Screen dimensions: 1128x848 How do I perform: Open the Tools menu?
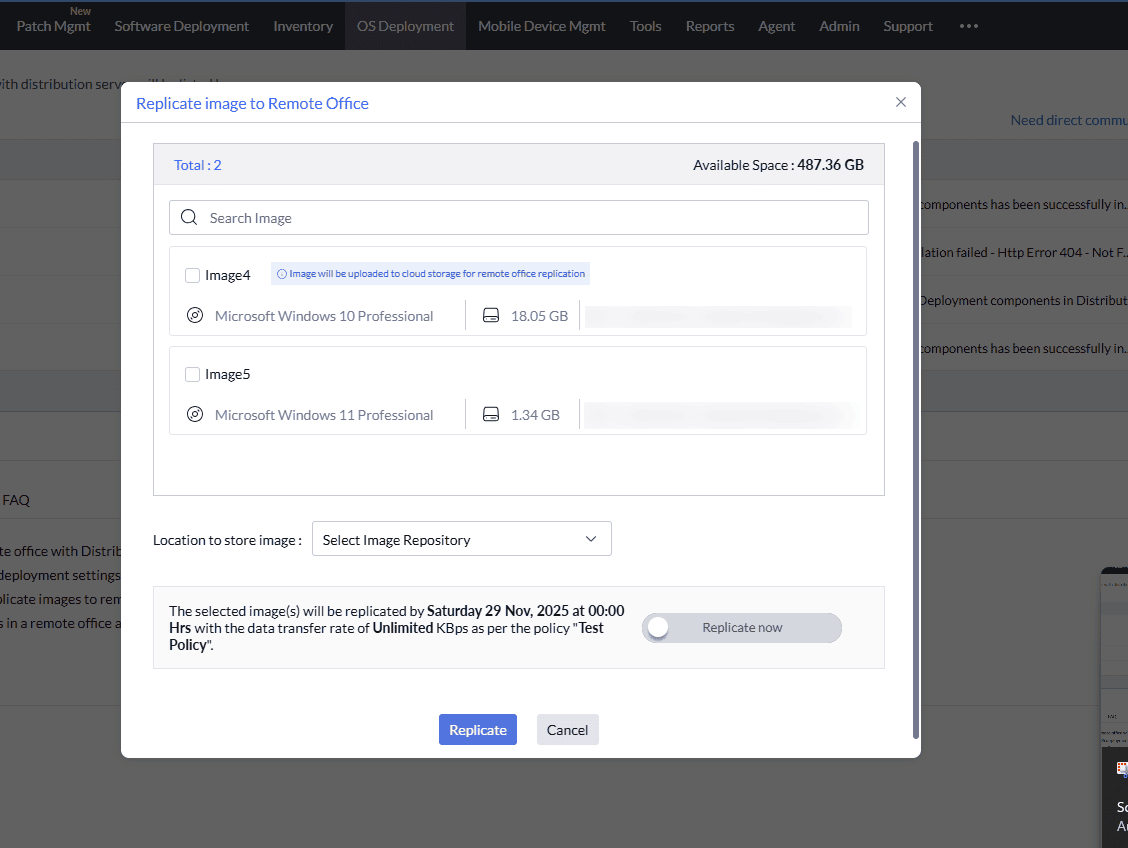[x=645, y=26]
